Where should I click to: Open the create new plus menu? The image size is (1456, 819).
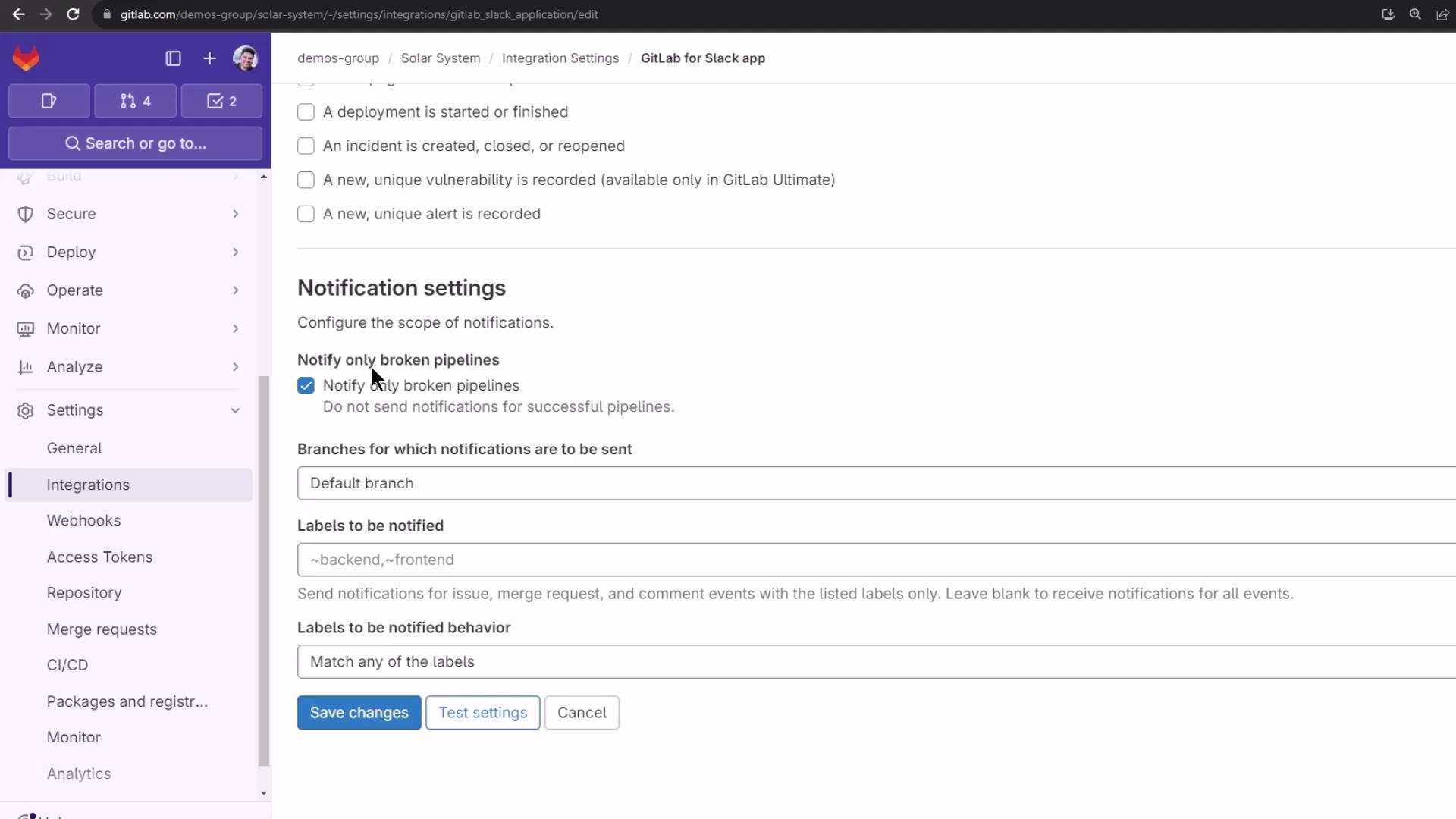point(209,58)
